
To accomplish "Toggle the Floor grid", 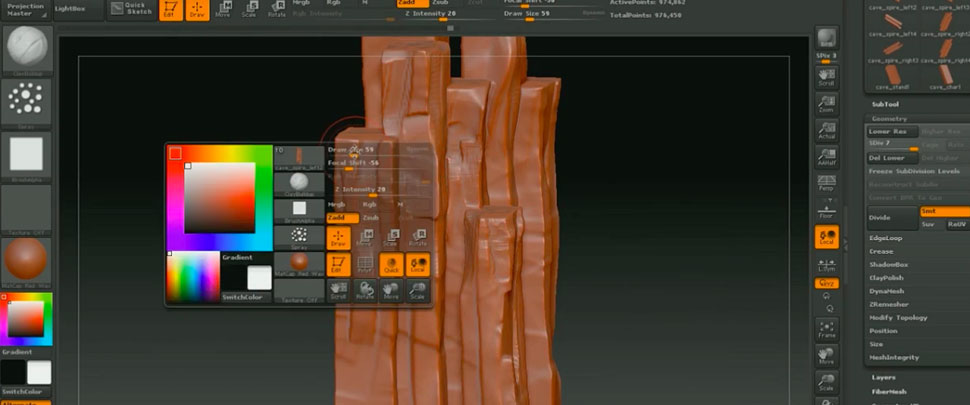I will tap(826, 211).
